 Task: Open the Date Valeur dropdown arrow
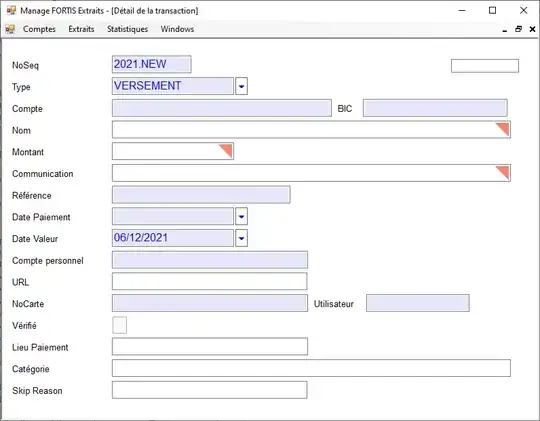tap(241, 238)
